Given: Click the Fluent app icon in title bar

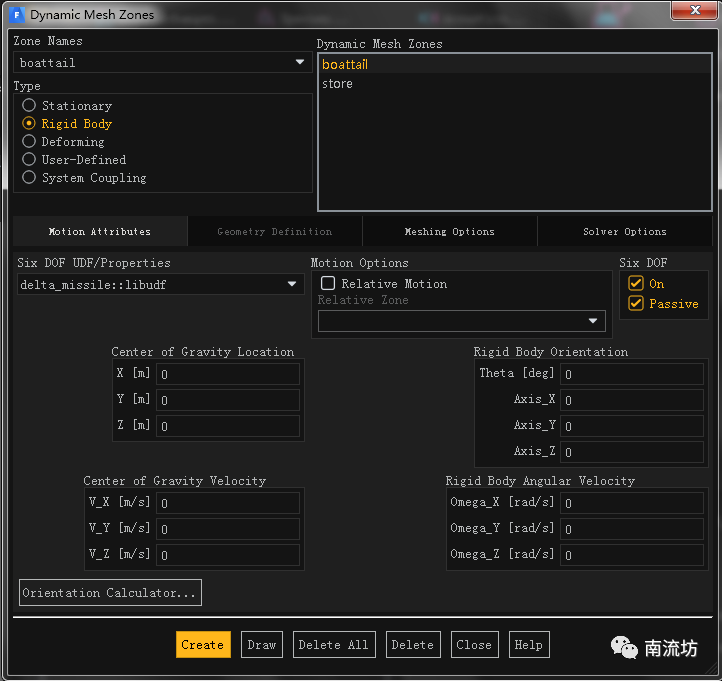Looking at the screenshot, I should [x=16, y=14].
